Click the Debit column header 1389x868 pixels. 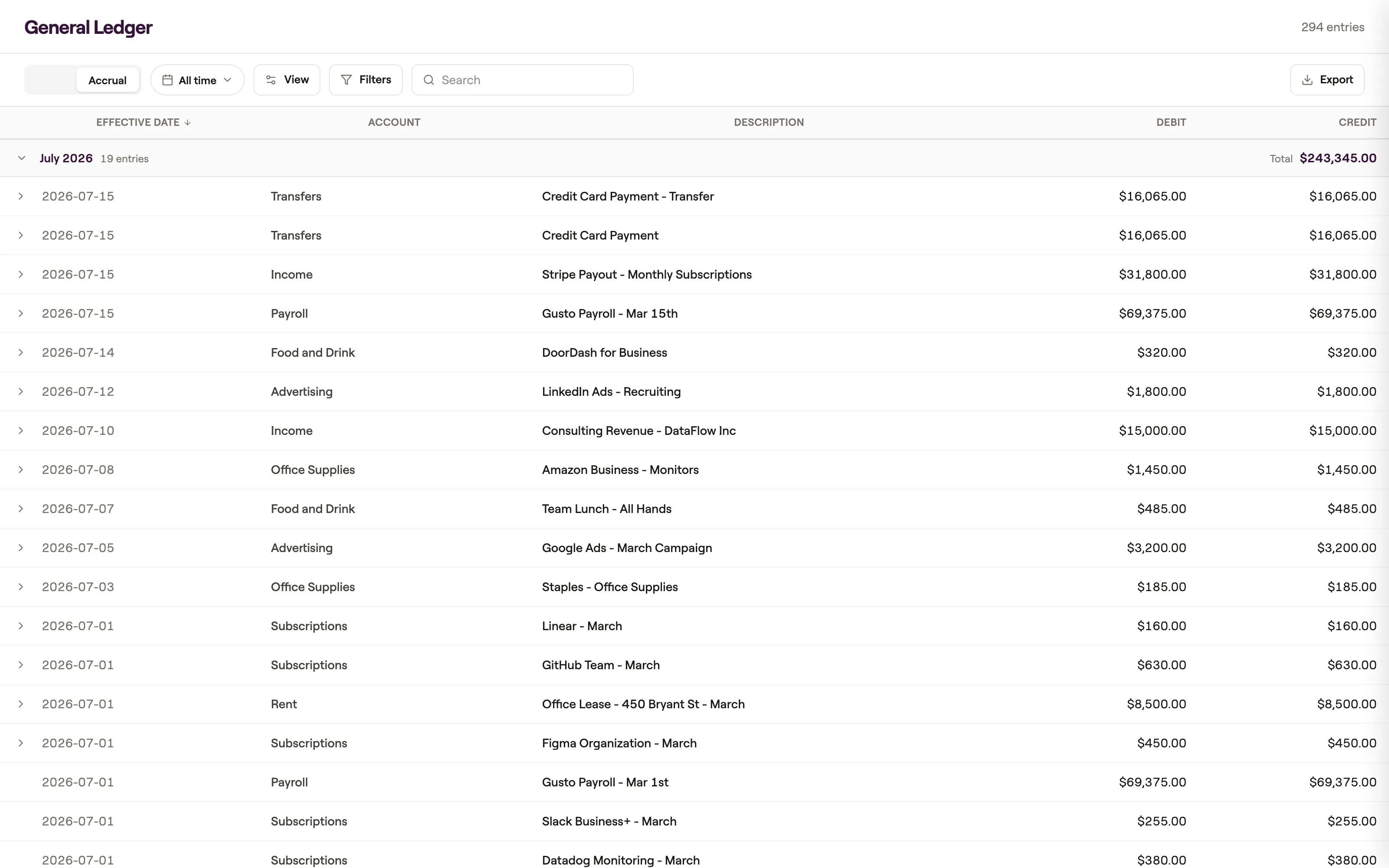(1171, 122)
